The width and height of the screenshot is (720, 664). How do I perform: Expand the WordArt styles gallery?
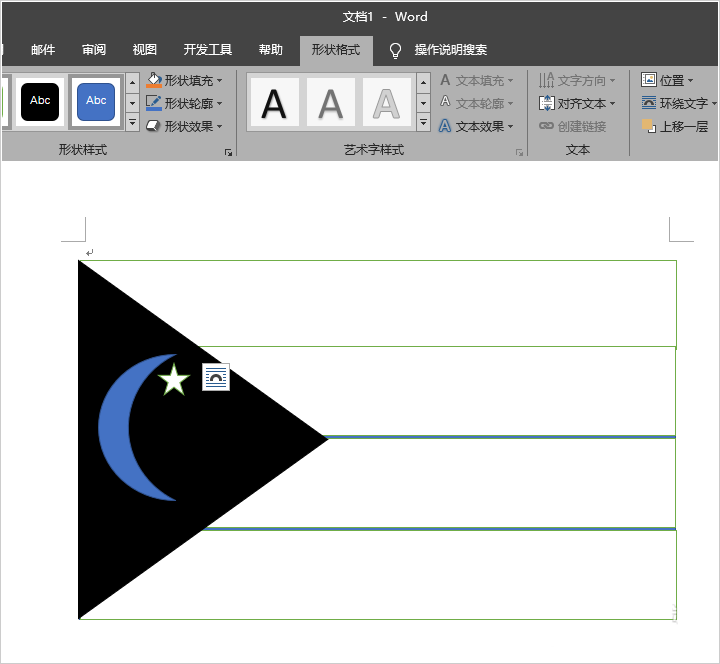(x=423, y=123)
